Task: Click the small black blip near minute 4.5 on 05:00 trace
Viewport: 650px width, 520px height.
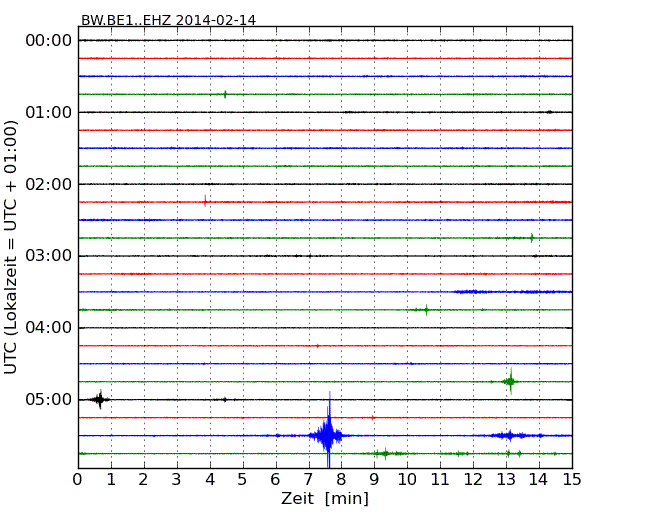Action: [225, 400]
